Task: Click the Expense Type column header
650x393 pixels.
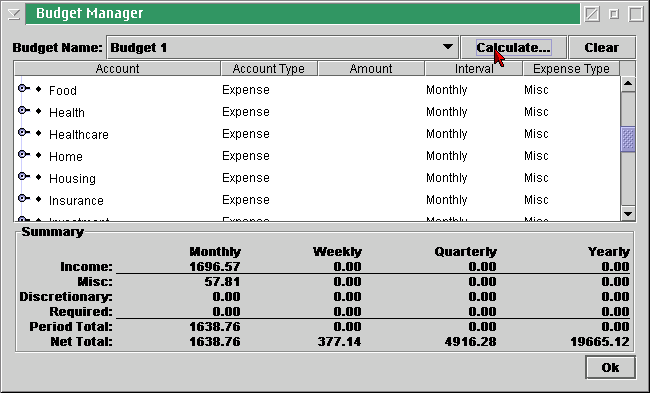Action: pos(571,68)
